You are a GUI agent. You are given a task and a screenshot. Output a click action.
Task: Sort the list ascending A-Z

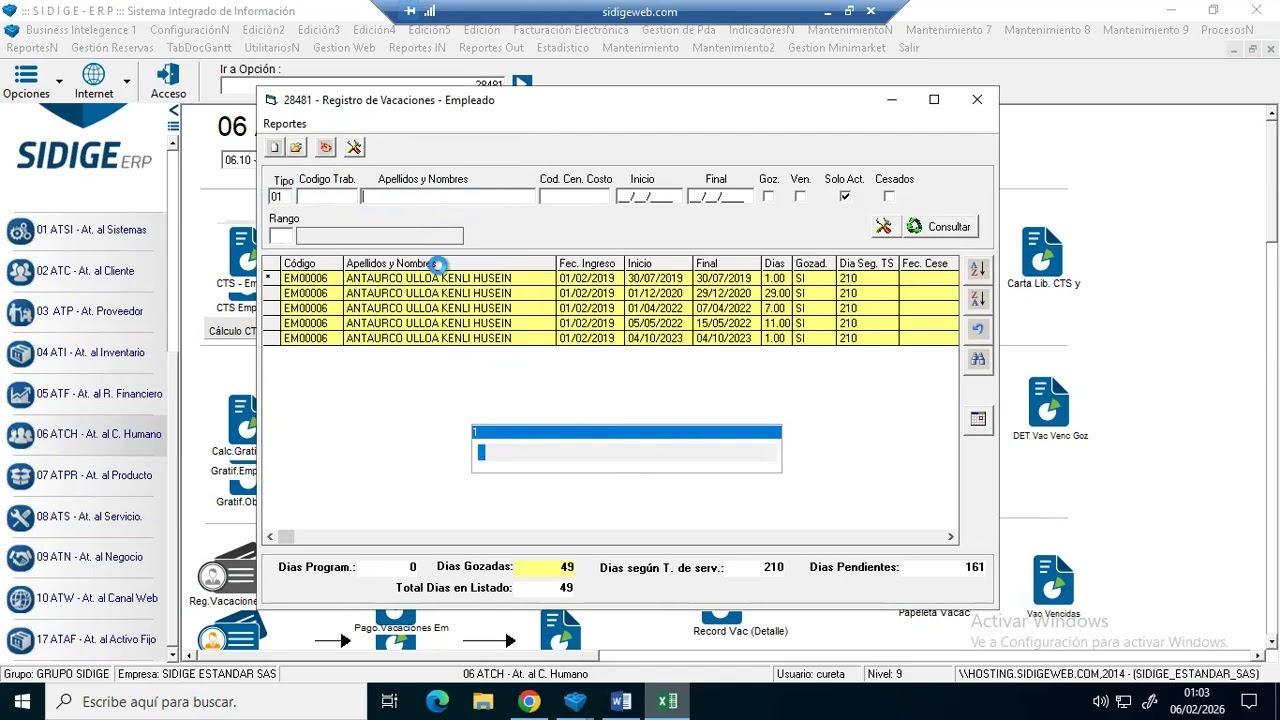tap(978, 269)
